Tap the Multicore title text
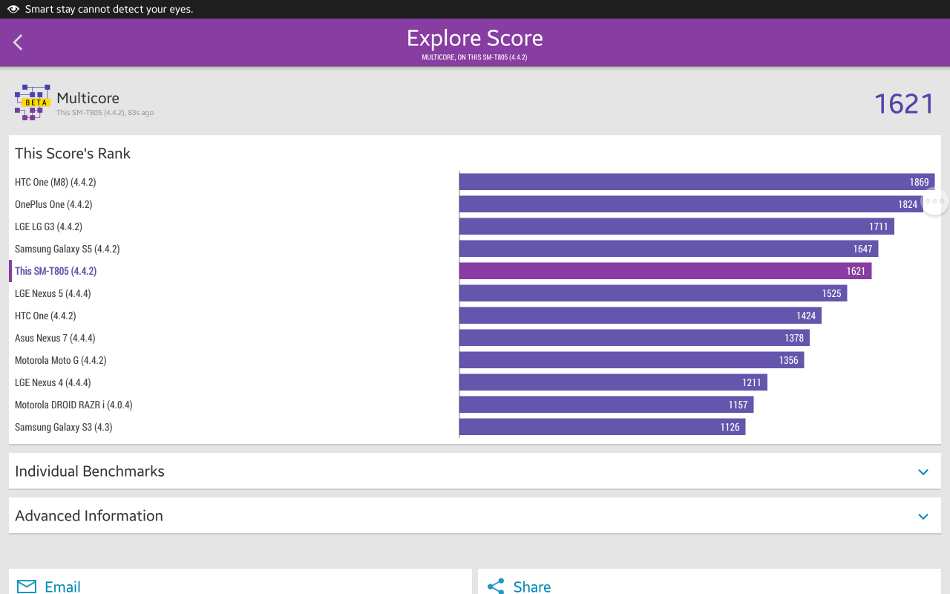950x594 pixels. pyautogui.click(x=88, y=98)
